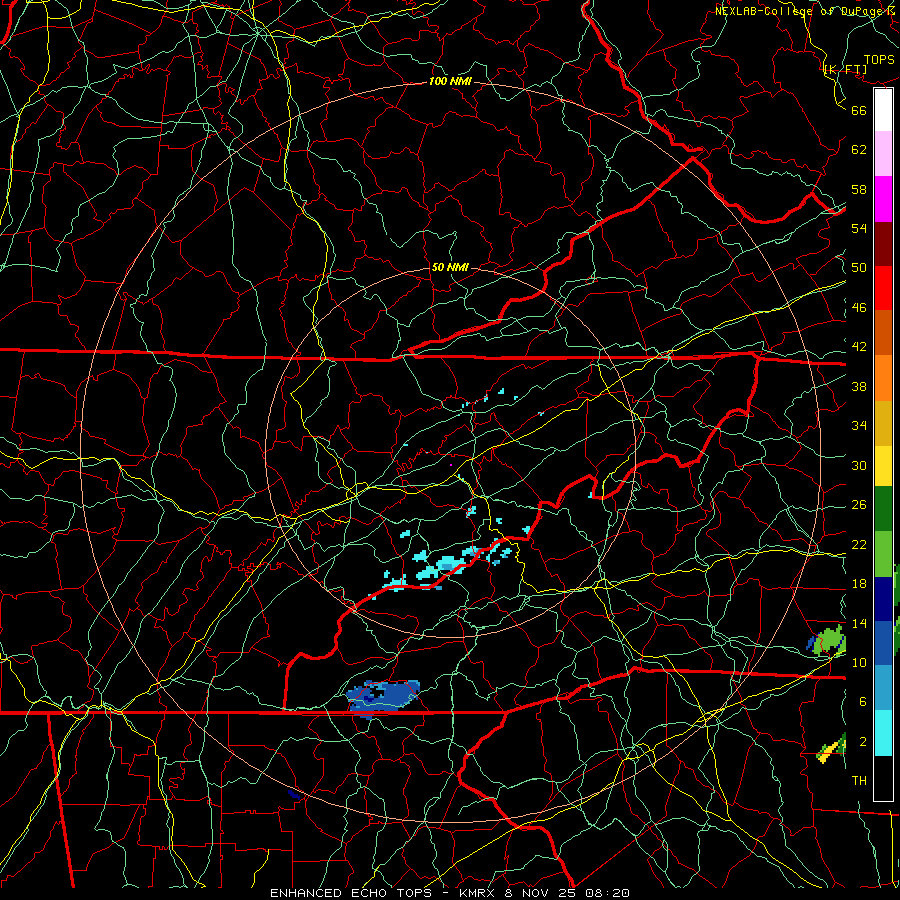Click the small navy echo in the southwest
This screenshot has width=900, height=900.
pos(294,794)
